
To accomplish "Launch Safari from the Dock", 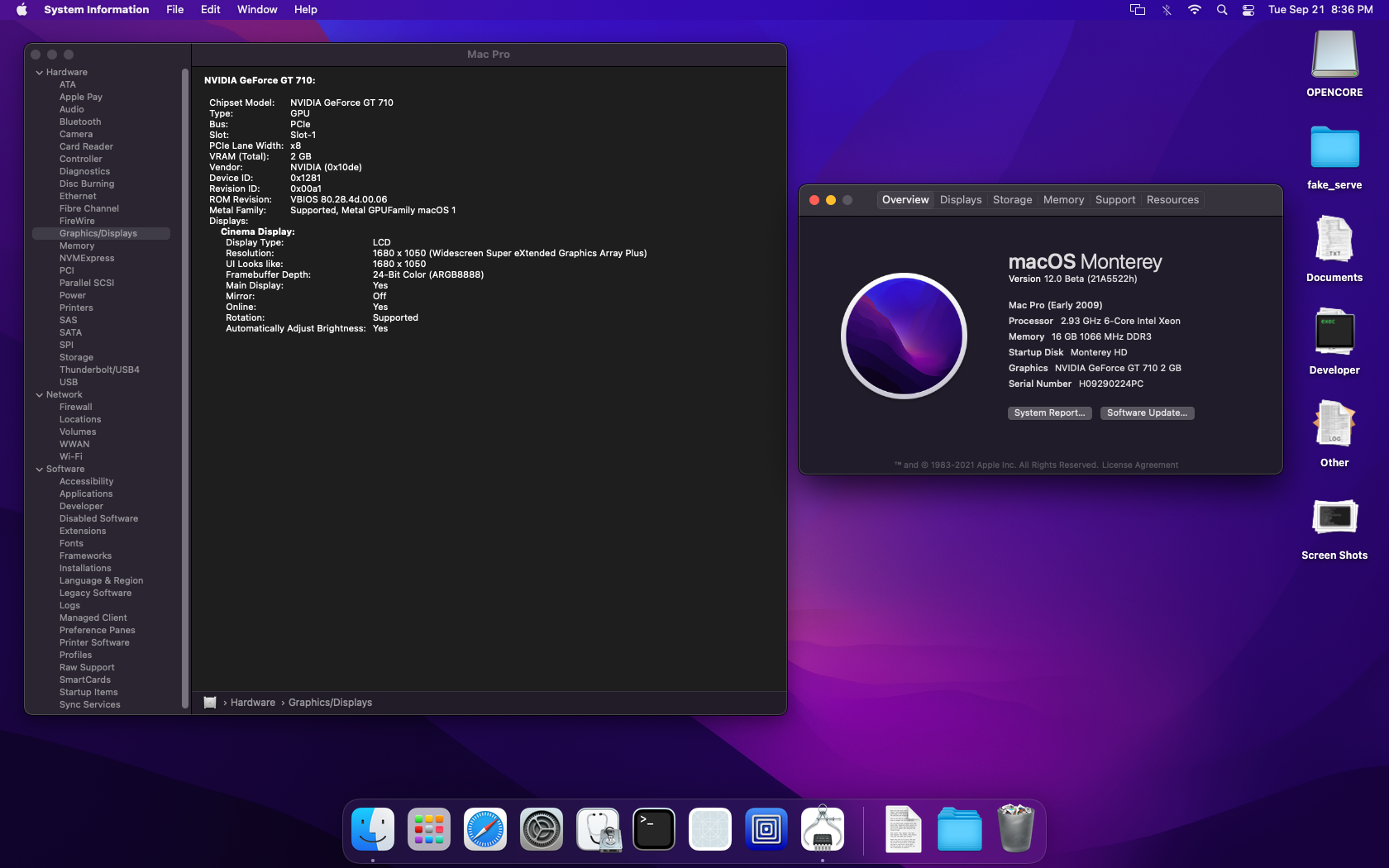I will 485,829.
